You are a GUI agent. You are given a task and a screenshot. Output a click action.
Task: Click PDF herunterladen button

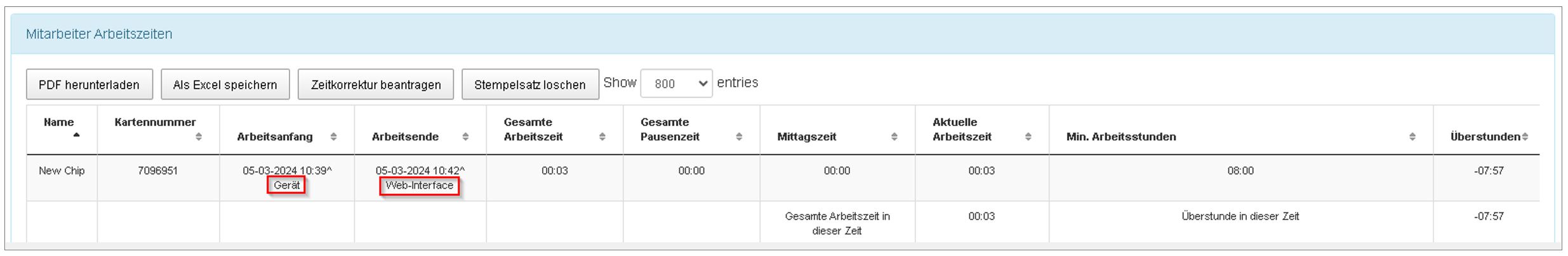coord(89,84)
